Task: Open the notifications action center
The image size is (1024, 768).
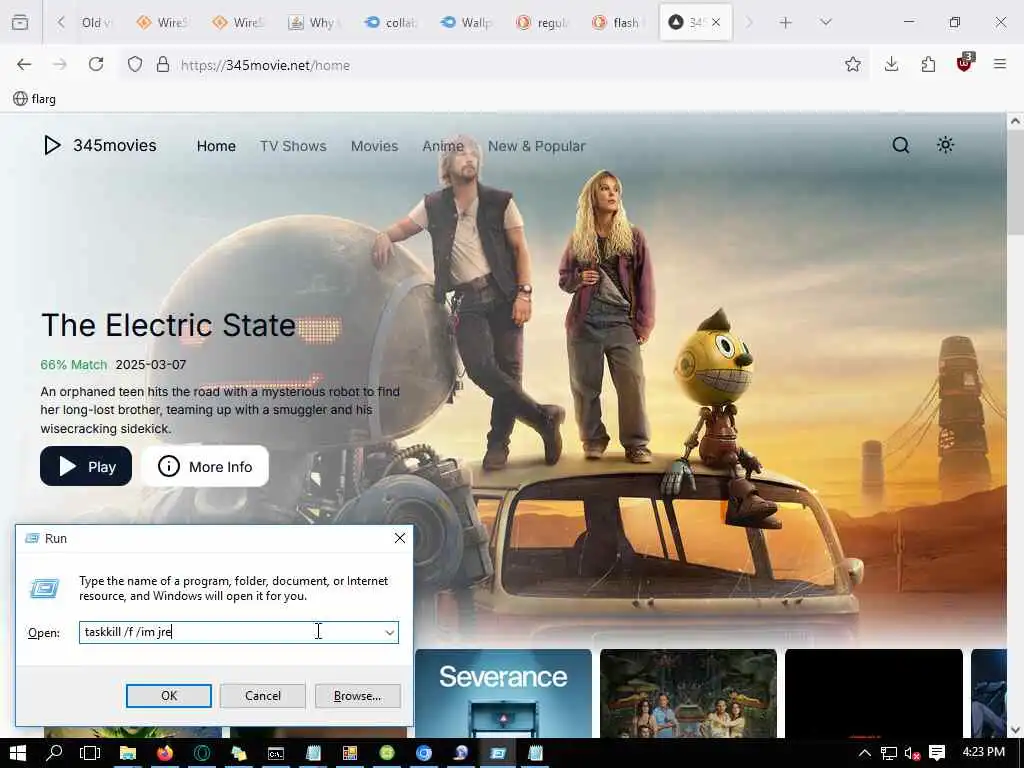Action: (x=937, y=753)
